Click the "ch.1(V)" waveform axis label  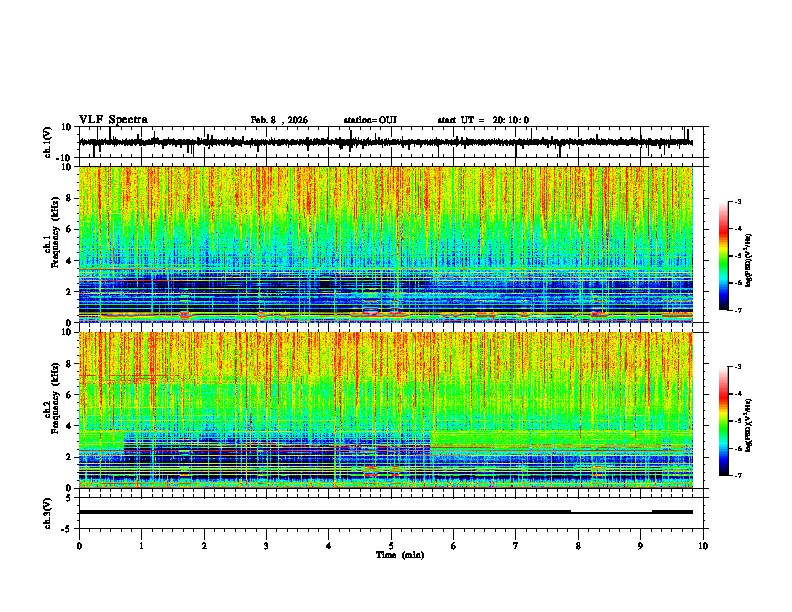(x=48, y=142)
